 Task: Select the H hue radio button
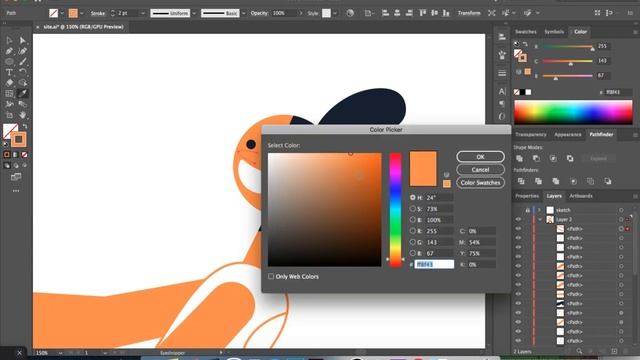413,197
